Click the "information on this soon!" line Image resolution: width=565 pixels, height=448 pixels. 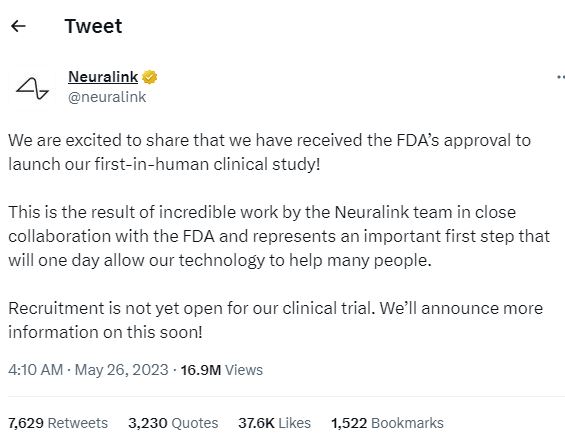coord(105,332)
